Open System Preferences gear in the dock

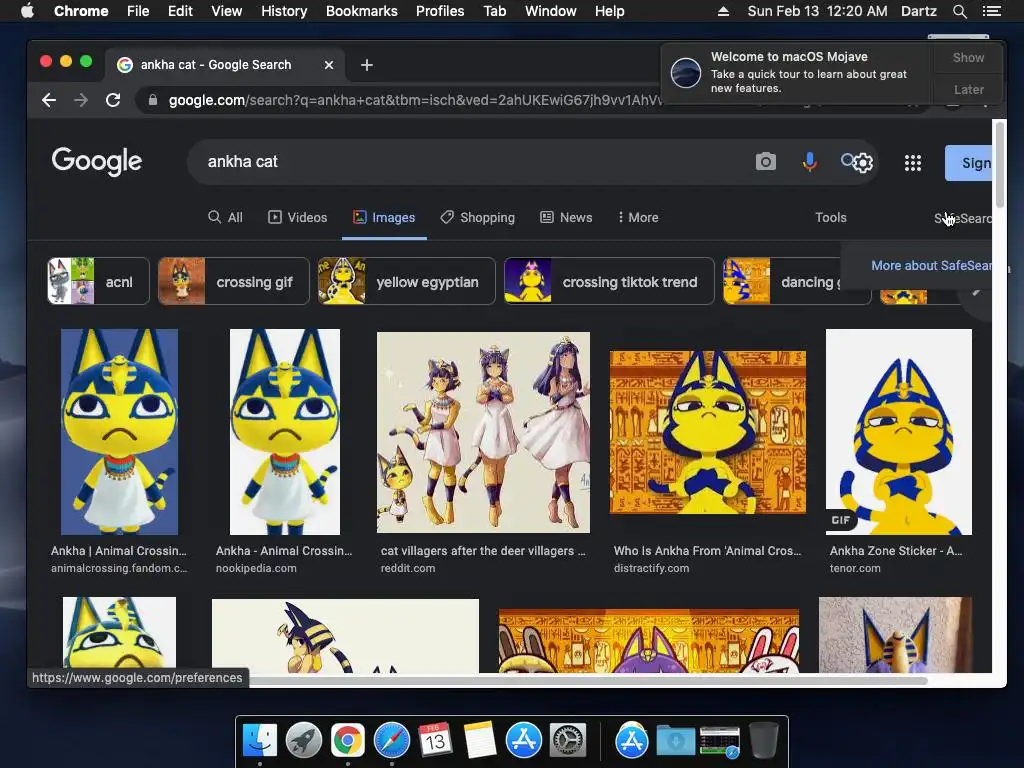568,741
